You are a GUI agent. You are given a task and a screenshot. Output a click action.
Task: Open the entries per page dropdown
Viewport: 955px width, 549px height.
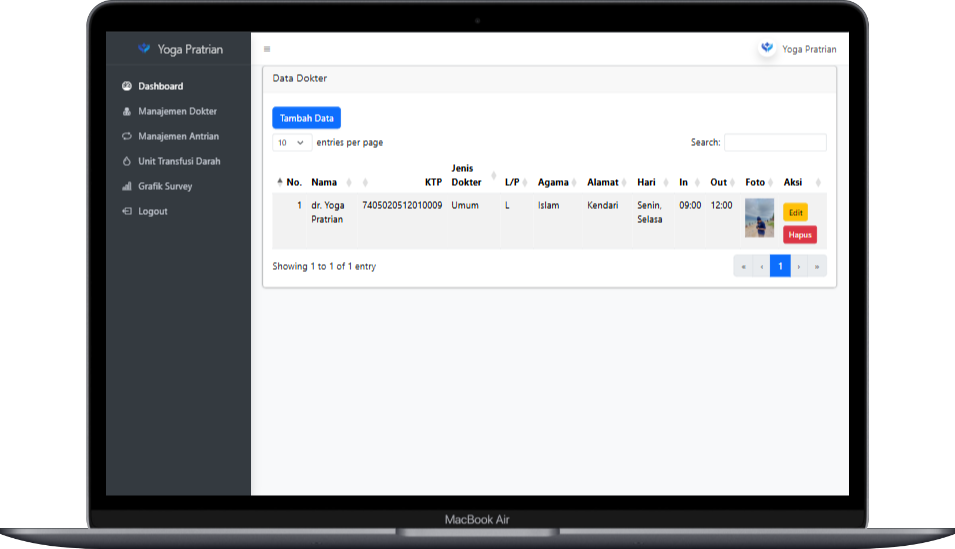point(291,143)
